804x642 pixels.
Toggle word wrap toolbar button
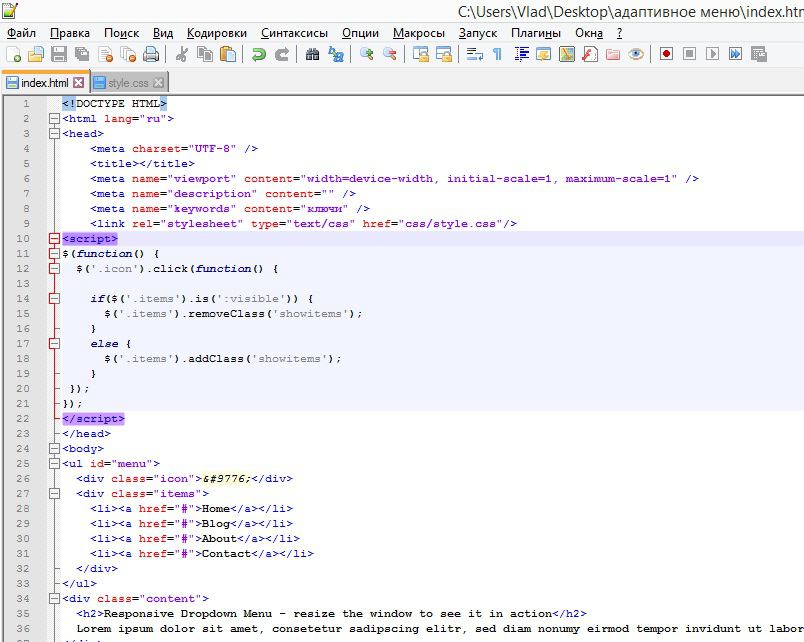pos(474,54)
